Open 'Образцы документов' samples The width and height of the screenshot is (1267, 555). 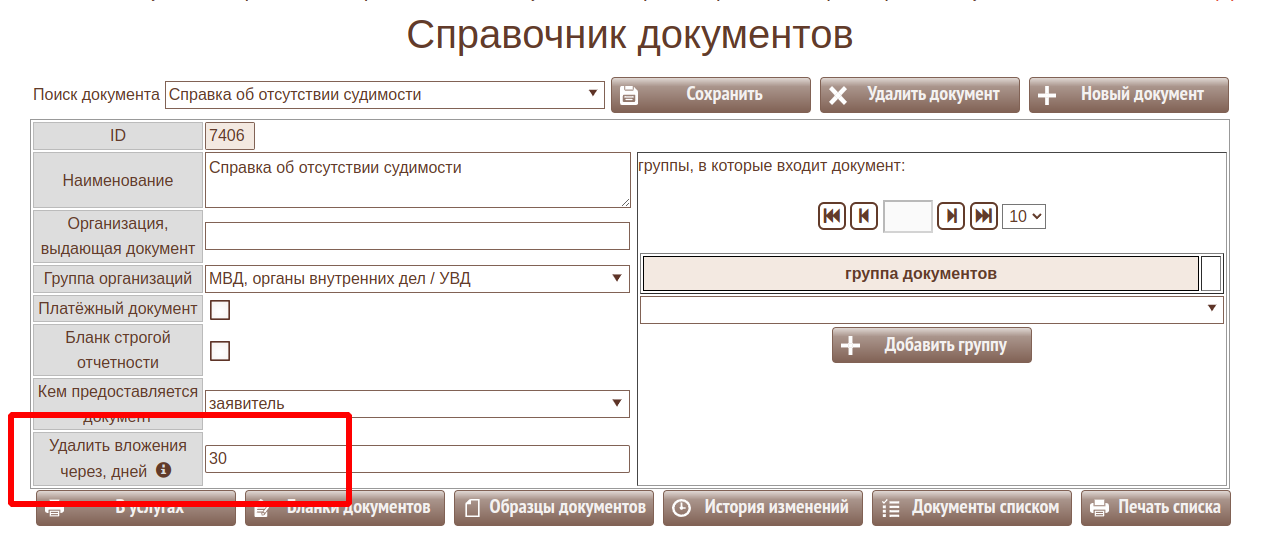pos(554,508)
